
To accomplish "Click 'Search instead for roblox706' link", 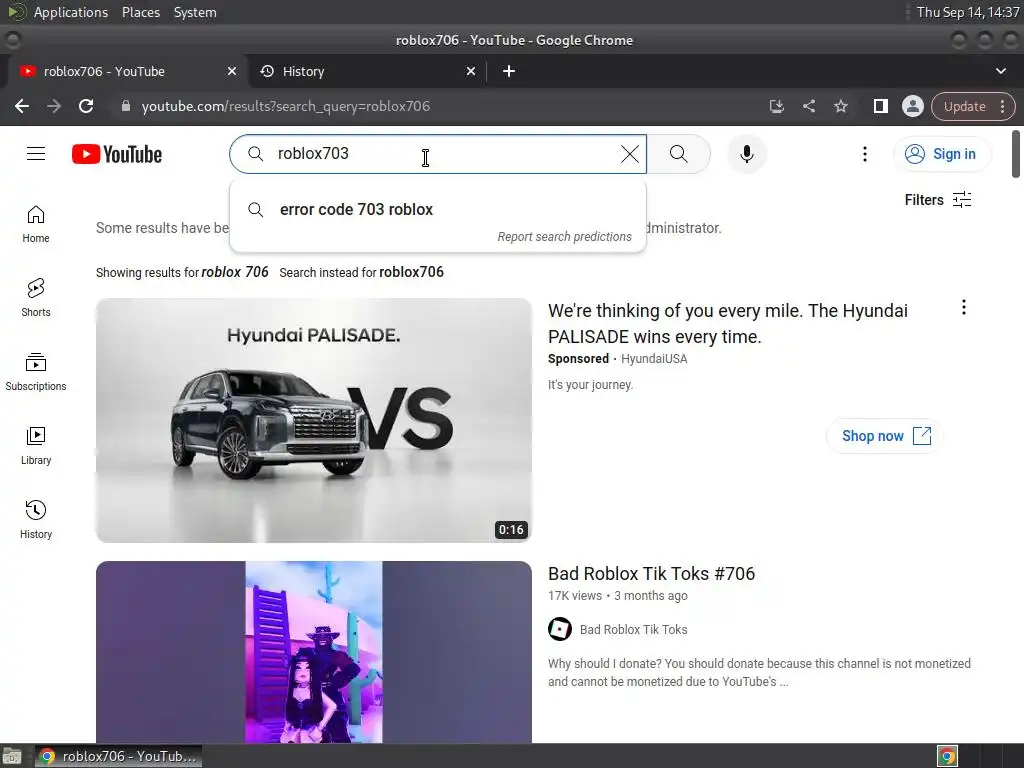I will tap(361, 272).
